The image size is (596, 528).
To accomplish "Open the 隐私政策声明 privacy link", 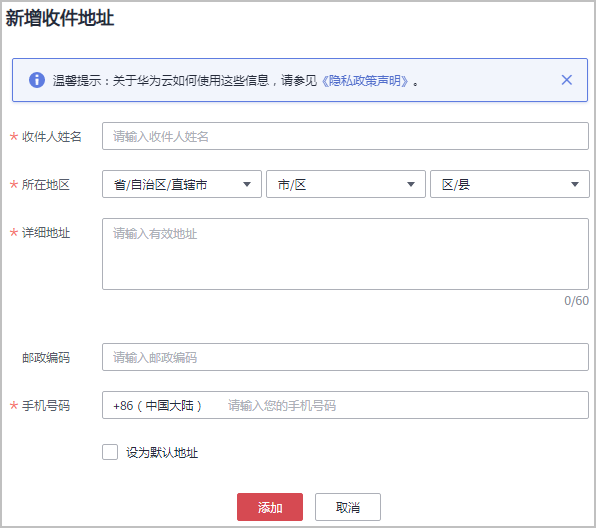I will coord(365,81).
